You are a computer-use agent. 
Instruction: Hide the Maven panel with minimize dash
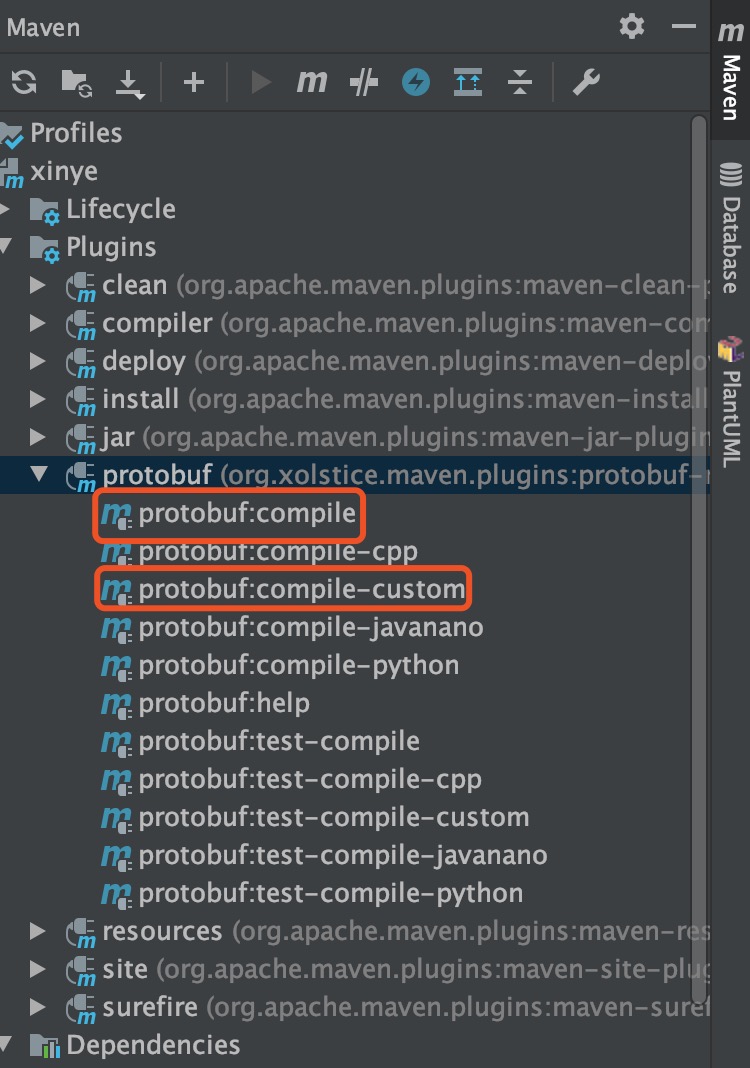[684, 26]
